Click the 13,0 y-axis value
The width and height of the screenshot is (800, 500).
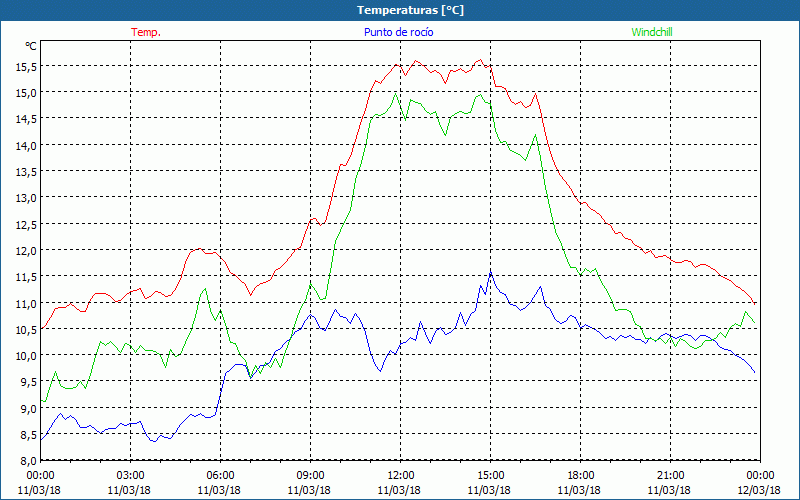(x=25, y=198)
